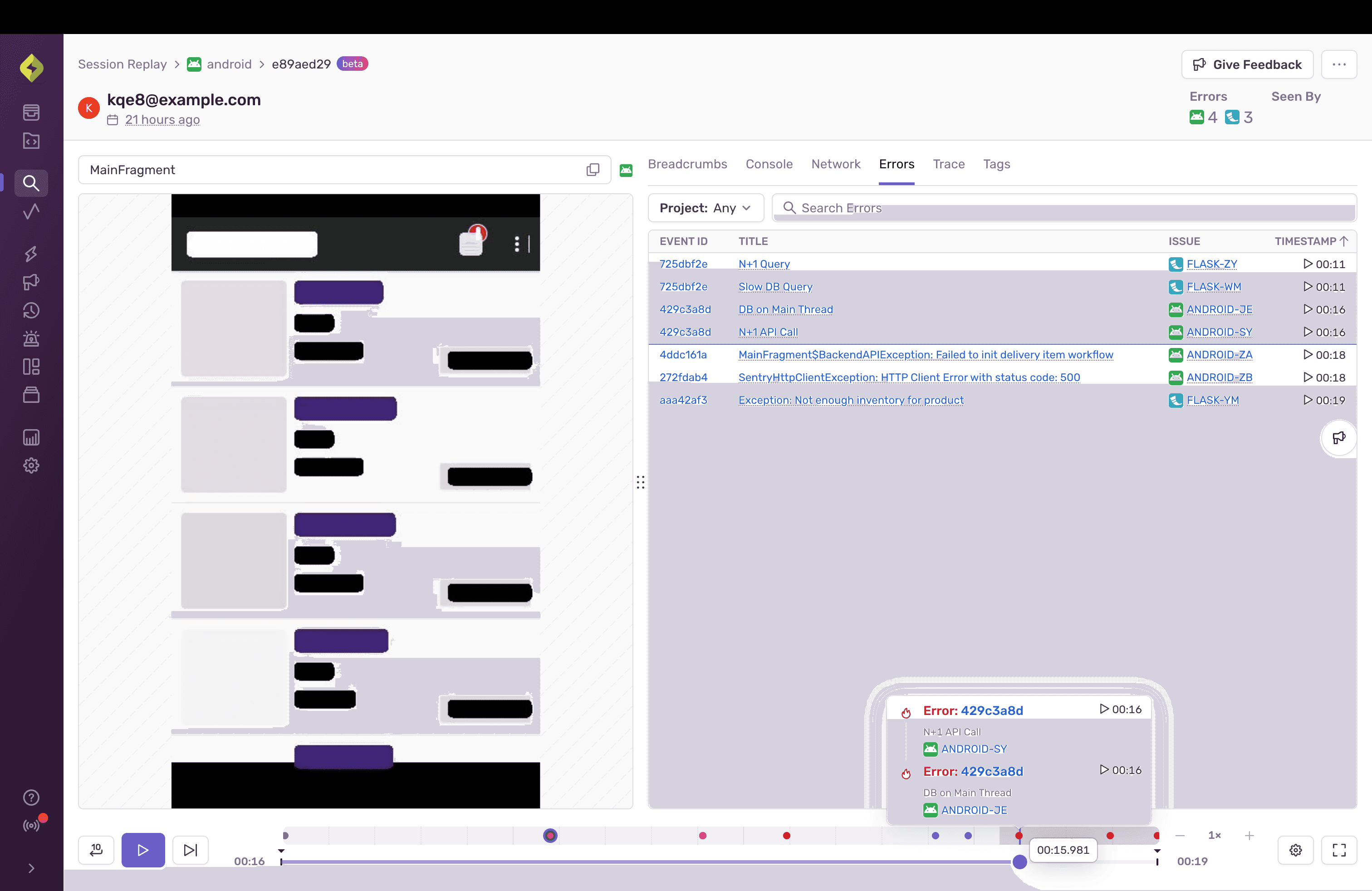Open the Explore search sidebar icon

(x=31, y=183)
